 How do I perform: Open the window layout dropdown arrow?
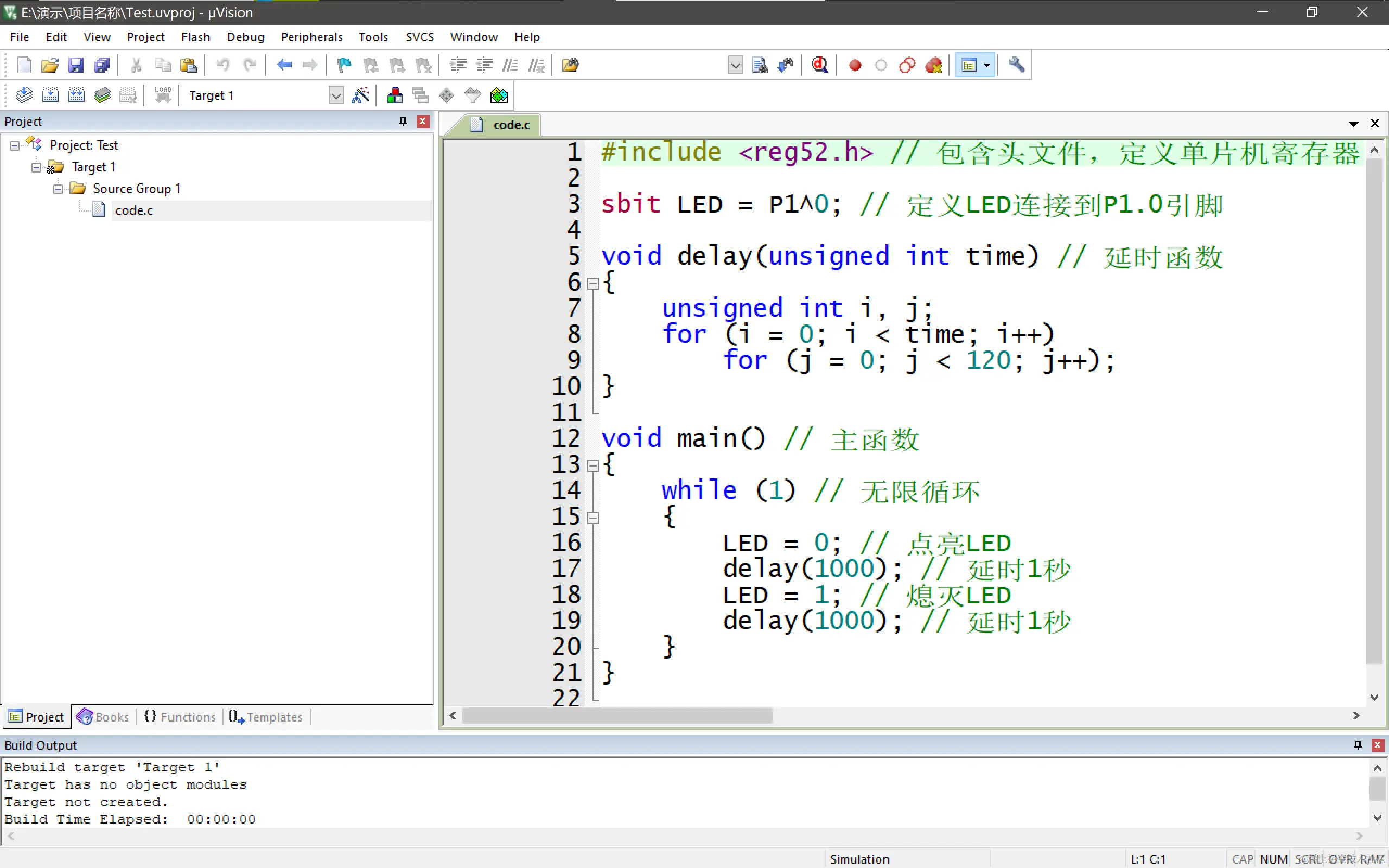(987, 65)
